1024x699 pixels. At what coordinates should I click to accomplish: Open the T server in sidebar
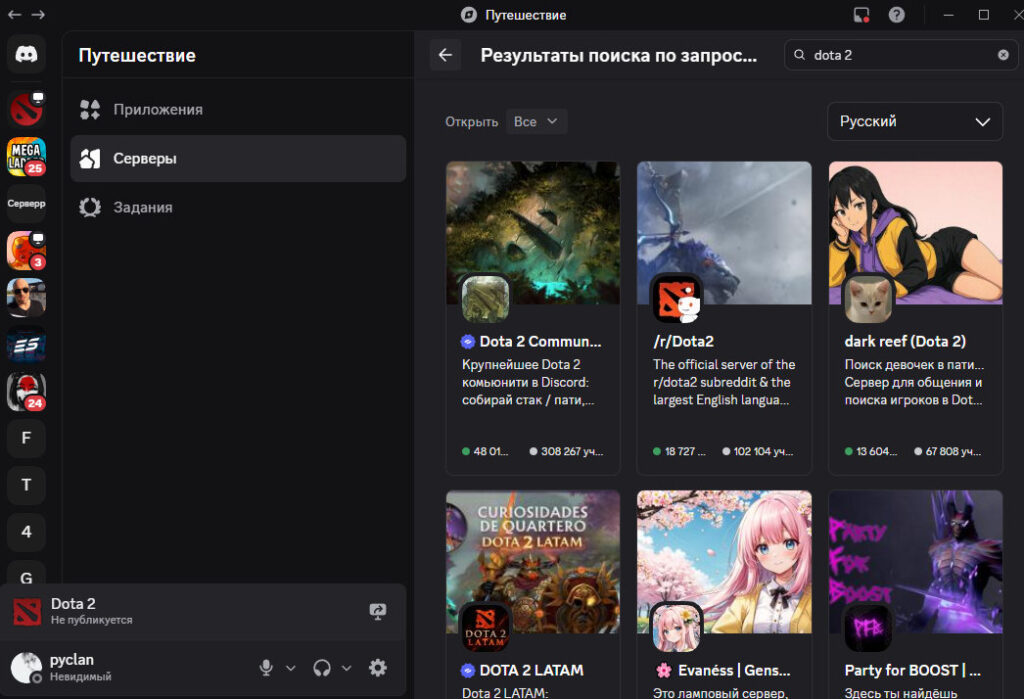click(x=26, y=485)
